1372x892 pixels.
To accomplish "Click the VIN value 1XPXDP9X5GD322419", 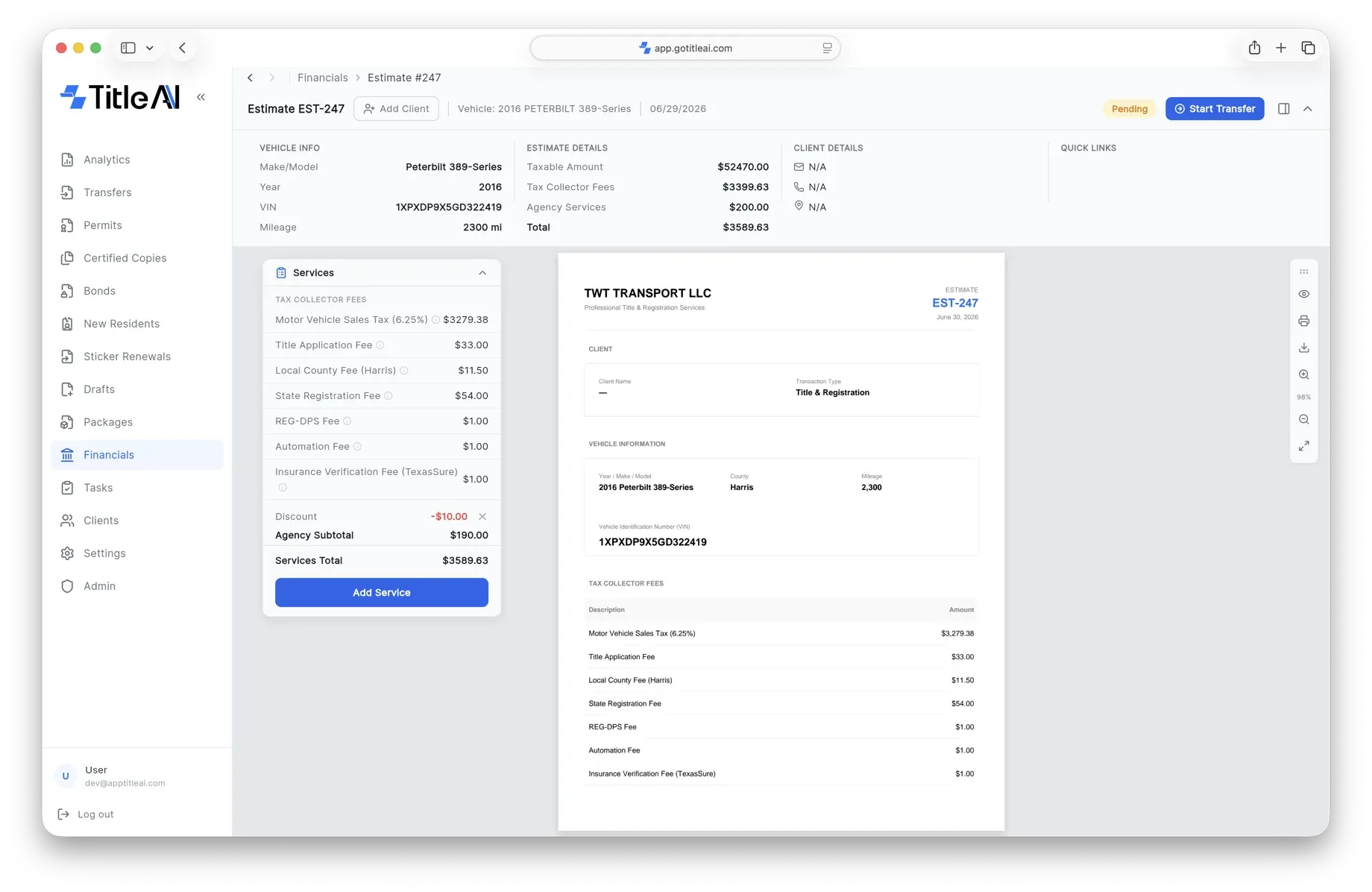I will point(448,207).
